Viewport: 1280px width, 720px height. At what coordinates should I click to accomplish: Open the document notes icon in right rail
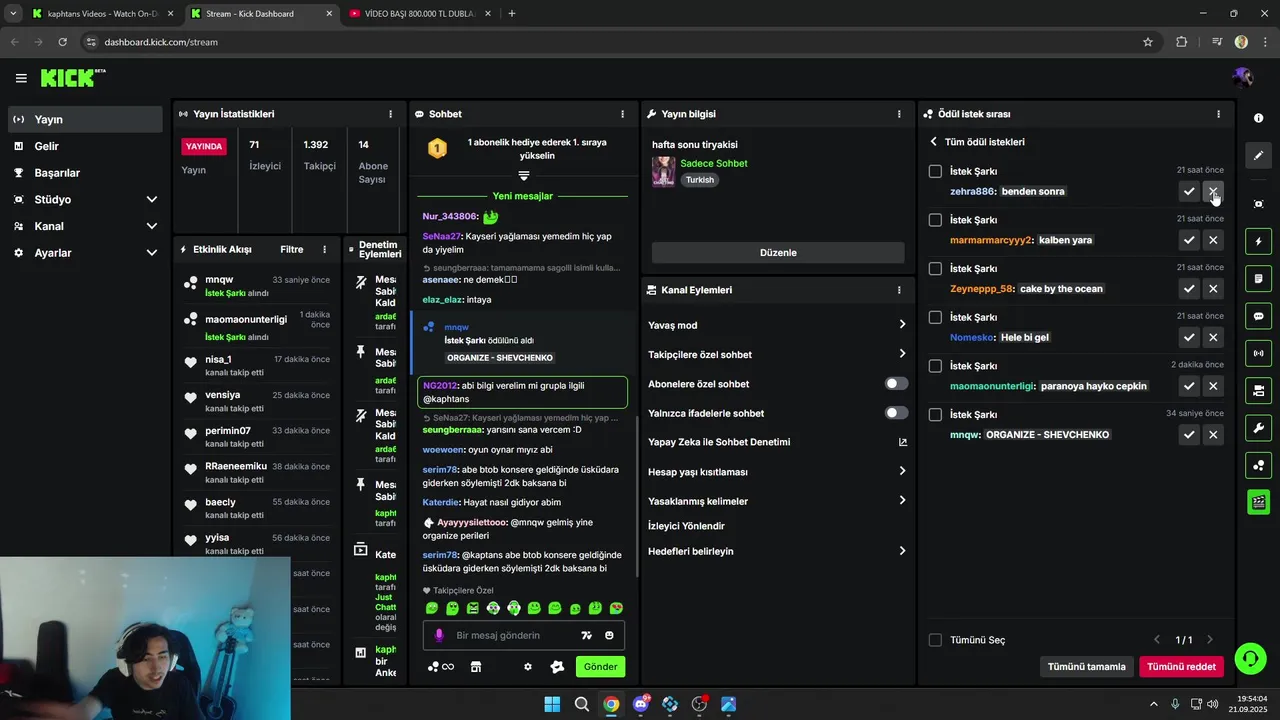pos(1258,278)
